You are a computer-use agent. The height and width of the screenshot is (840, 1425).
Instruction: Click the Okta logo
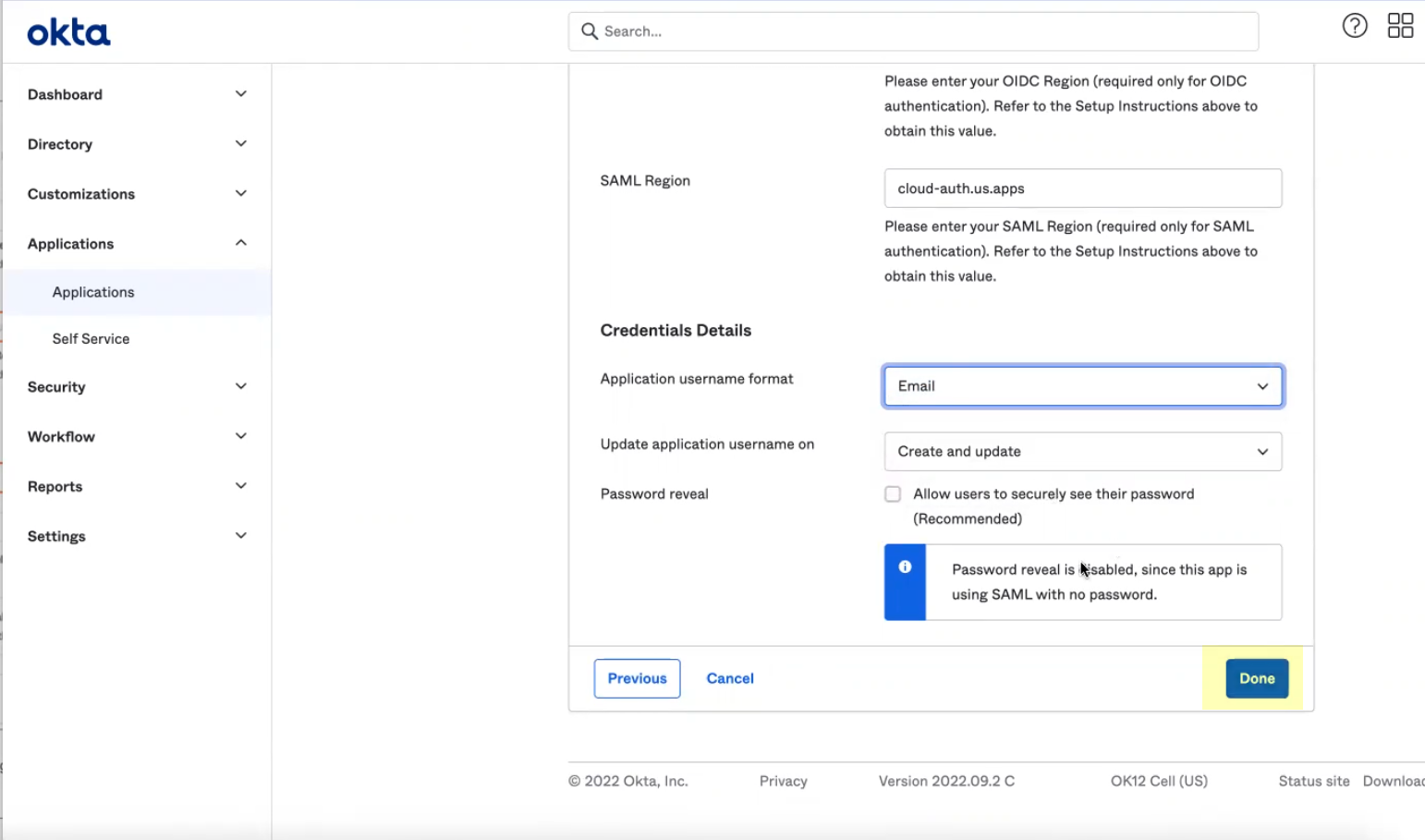(x=68, y=33)
